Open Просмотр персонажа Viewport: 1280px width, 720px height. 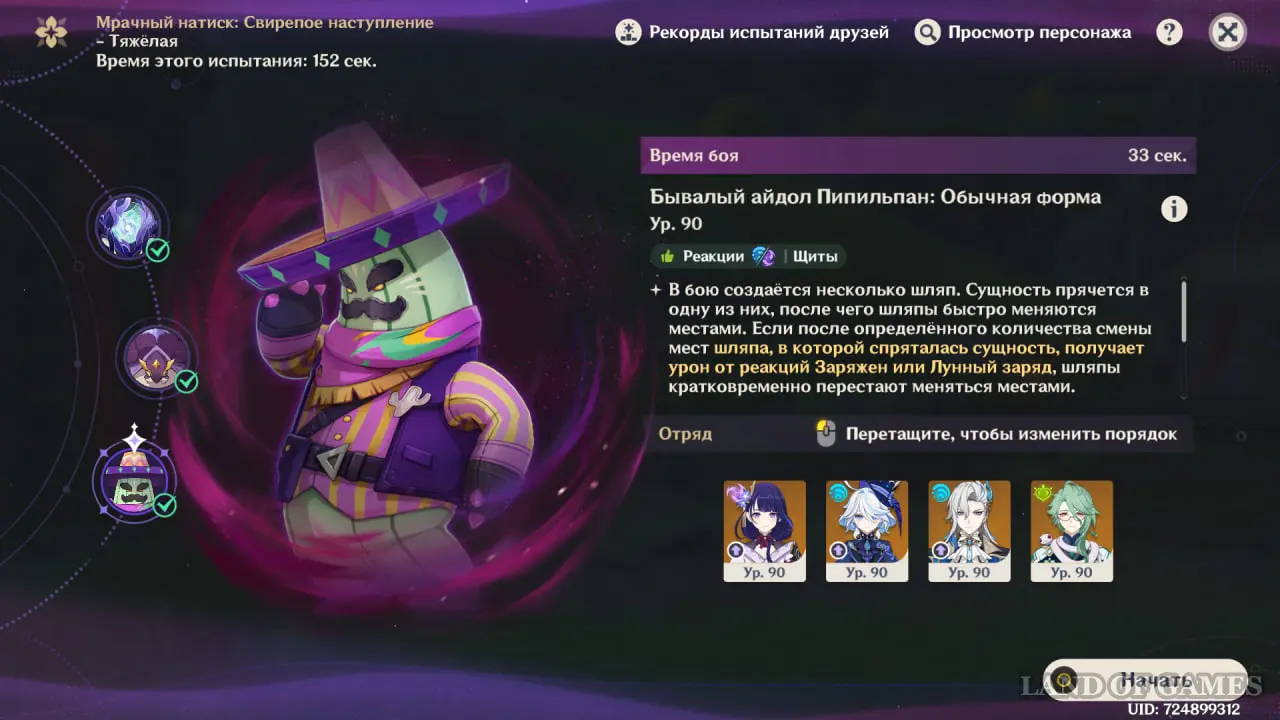click(1040, 32)
